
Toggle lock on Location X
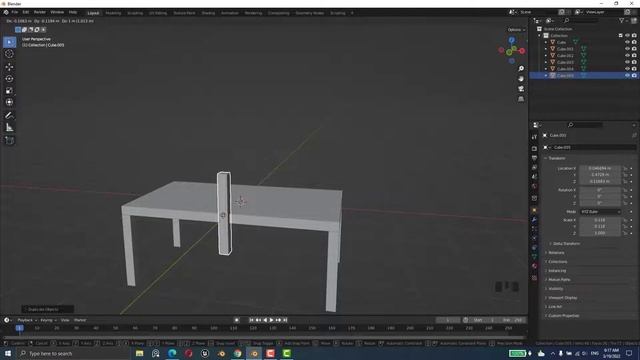(x=625, y=168)
